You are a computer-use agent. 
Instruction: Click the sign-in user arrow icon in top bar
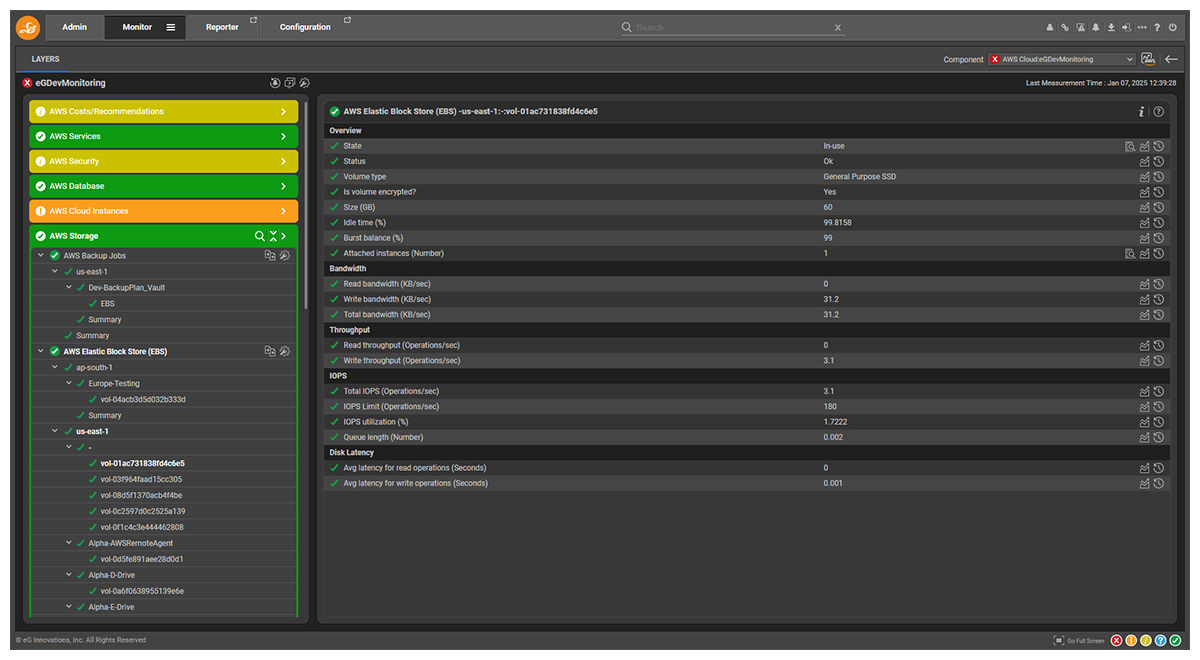1126,28
